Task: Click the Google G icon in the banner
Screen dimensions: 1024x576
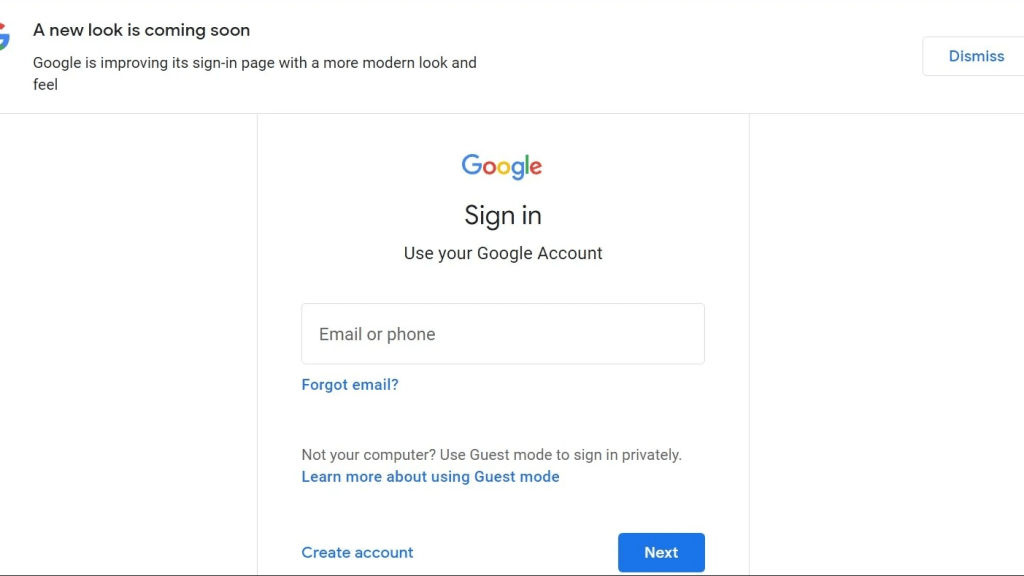Action: click(4, 38)
